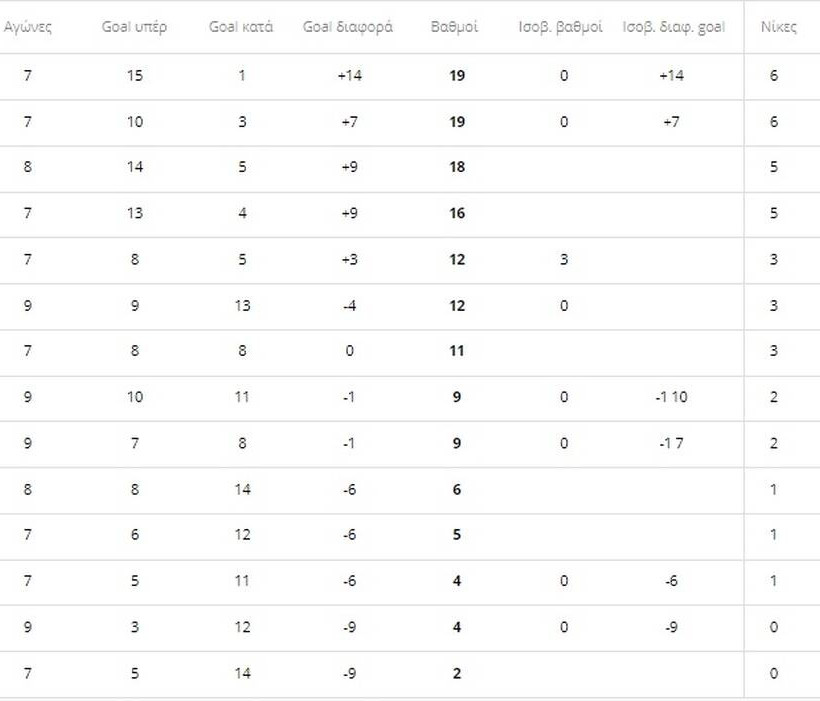Select the 13 value in Goal κατά

point(242,305)
